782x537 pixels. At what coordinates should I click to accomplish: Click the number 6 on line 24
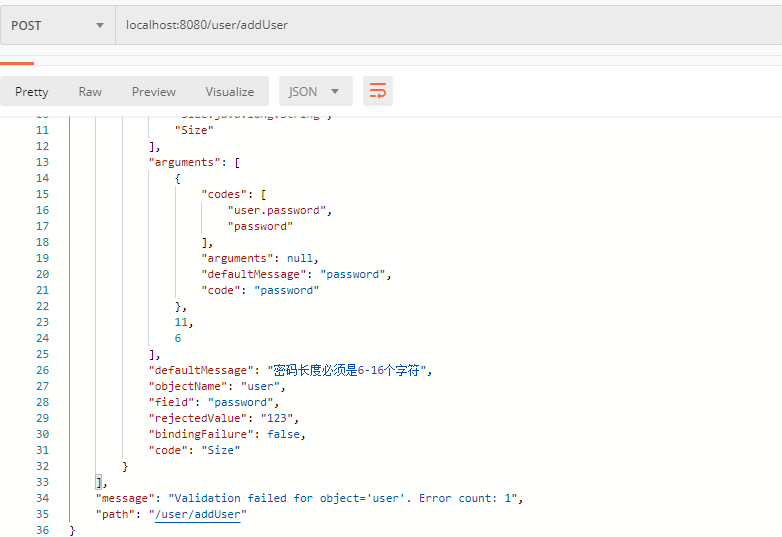point(178,338)
